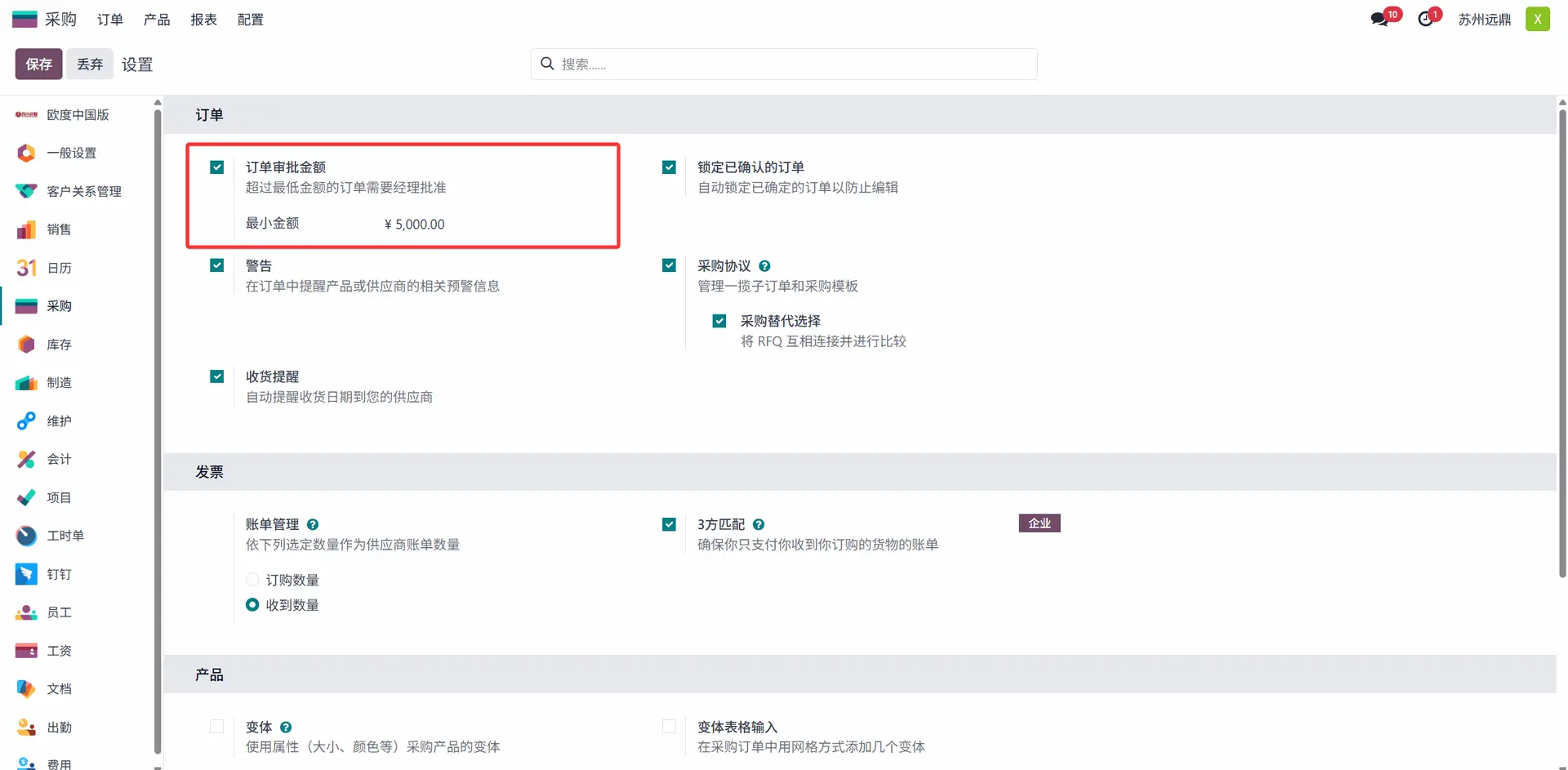
Task: Click the help icon next to 采购协议
Action: point(764,266)
